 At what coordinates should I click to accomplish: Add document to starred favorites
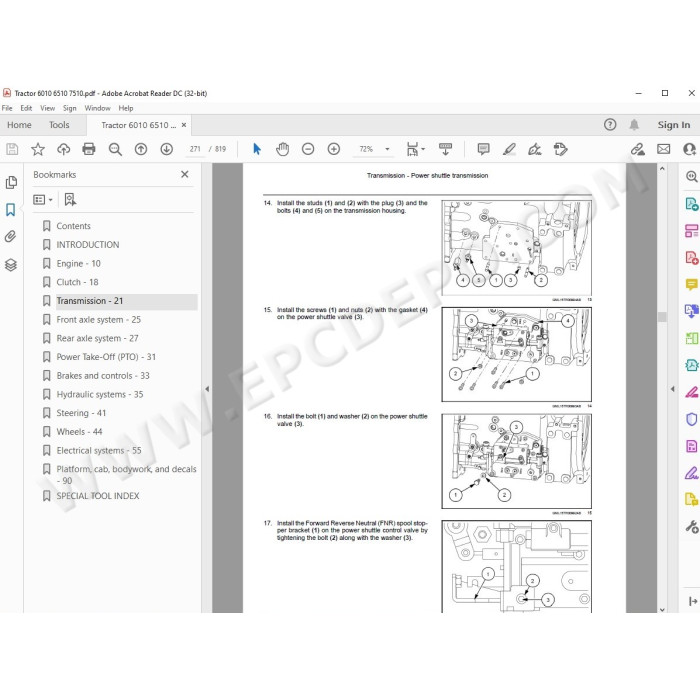(x=38, y=149)
